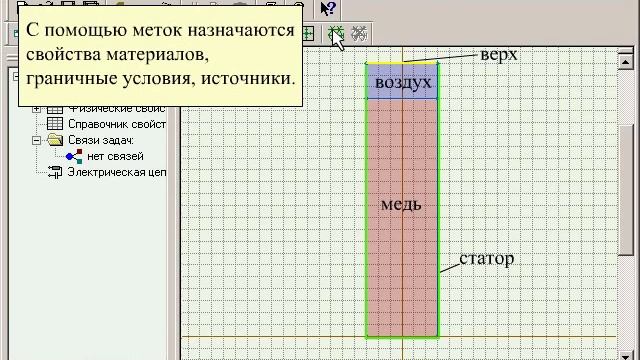640x360 pixels.
Task: Click the верх edge label
Action: pos(499,55)
